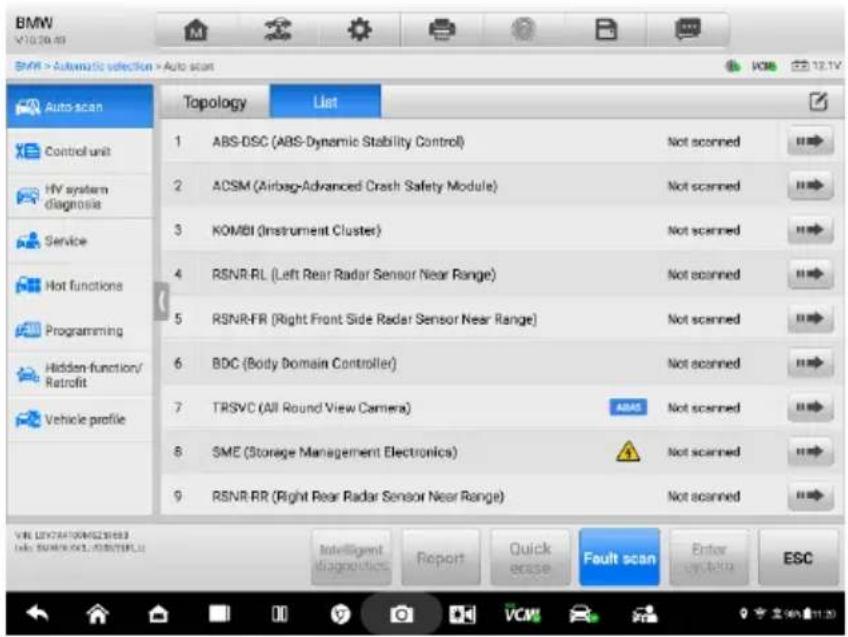Image resolution: width=848 pixels, height=637 pixels.
Task: Click the save disk icon
Action: (606, 29)
